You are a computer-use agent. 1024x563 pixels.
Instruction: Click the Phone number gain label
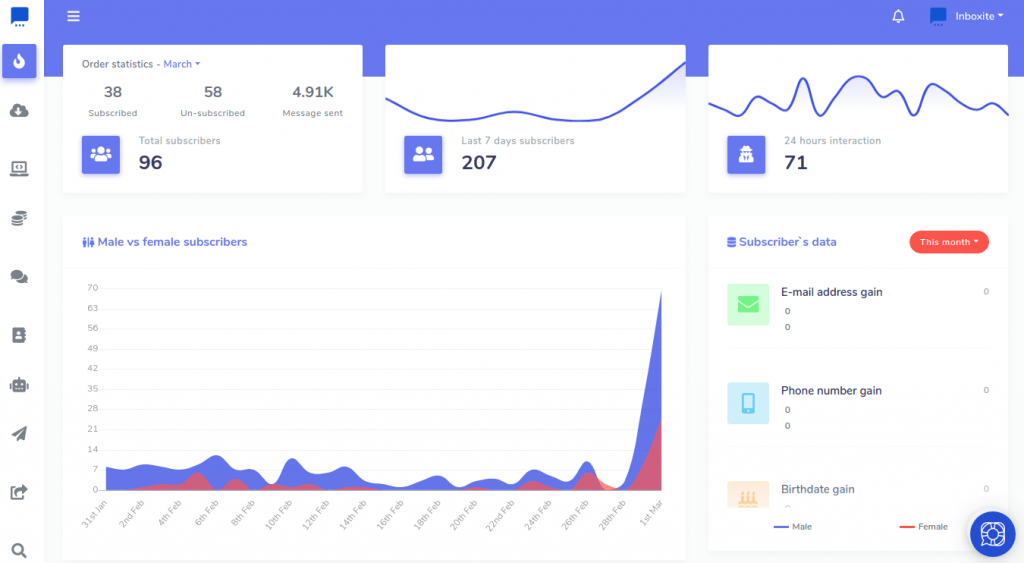(831, 391)
